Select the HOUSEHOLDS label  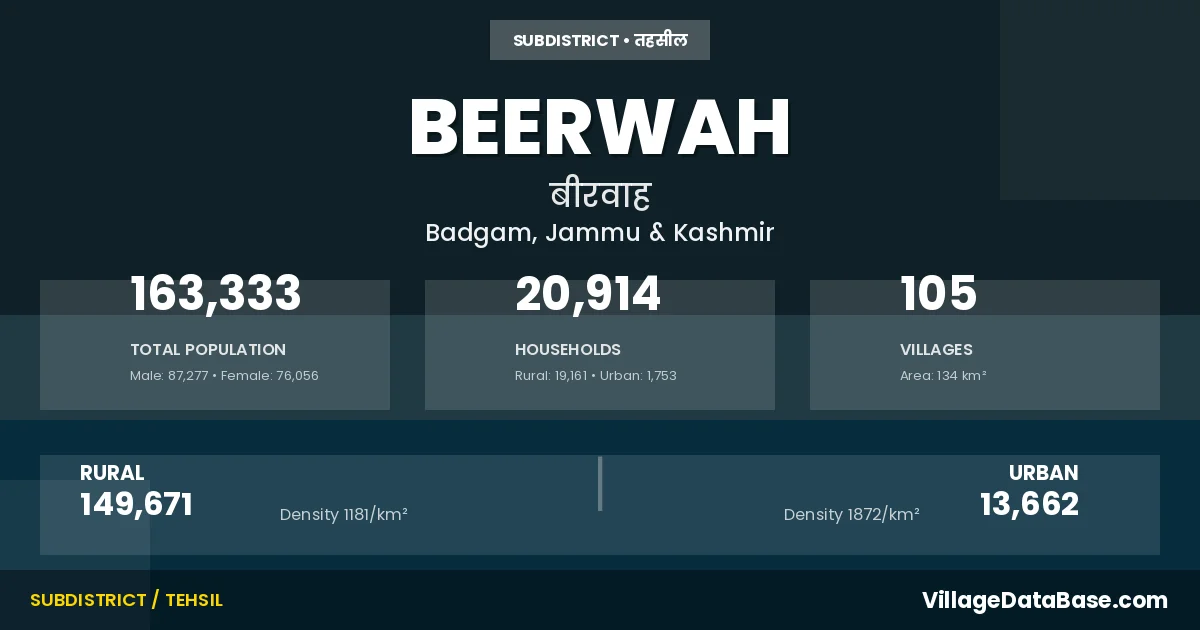tap(568, 350)
